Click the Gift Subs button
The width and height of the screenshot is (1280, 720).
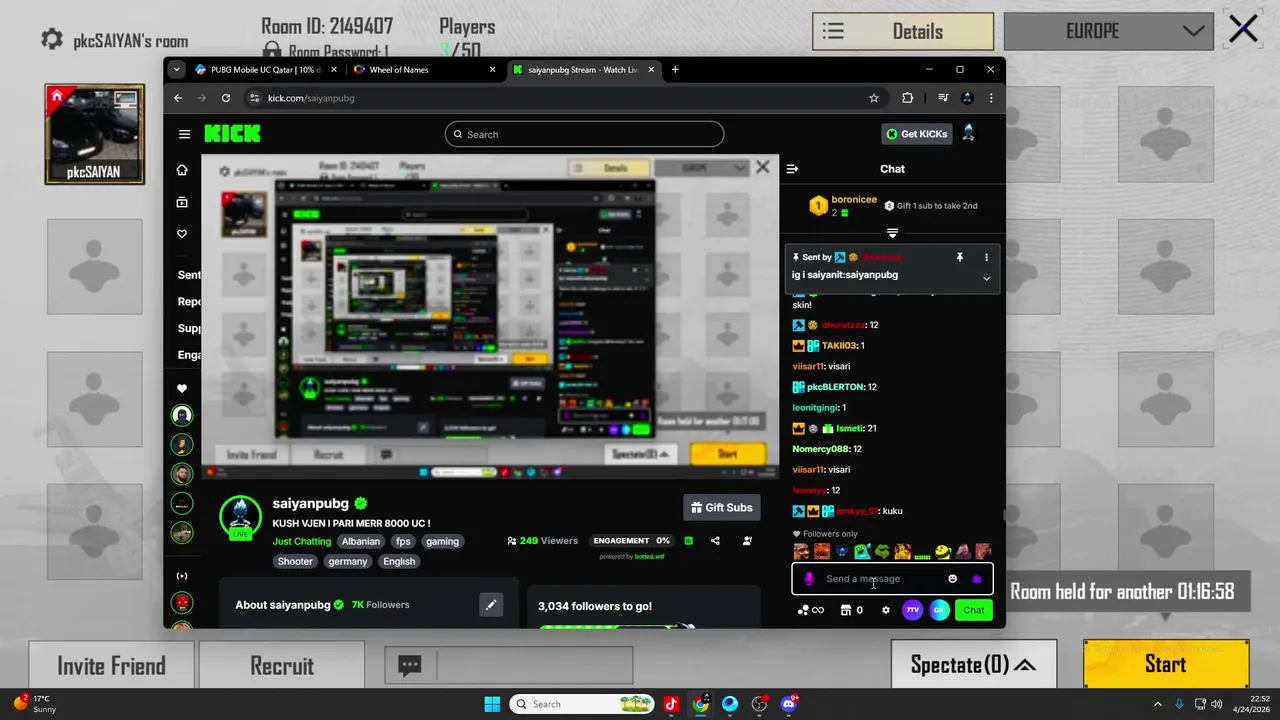(722, 507)
